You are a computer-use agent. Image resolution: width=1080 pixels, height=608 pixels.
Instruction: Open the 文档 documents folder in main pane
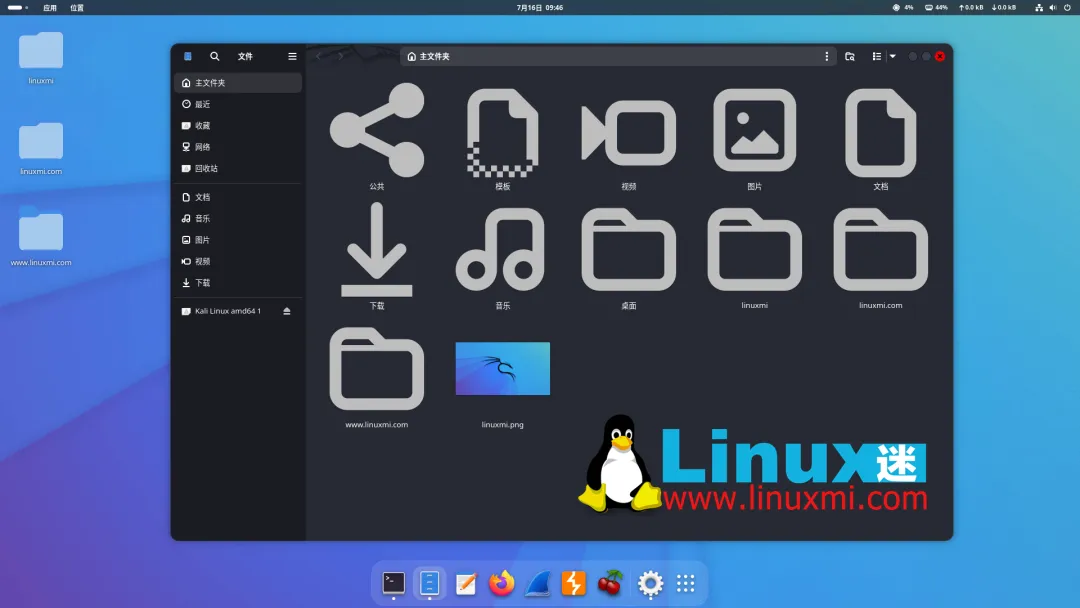point(881,132)
